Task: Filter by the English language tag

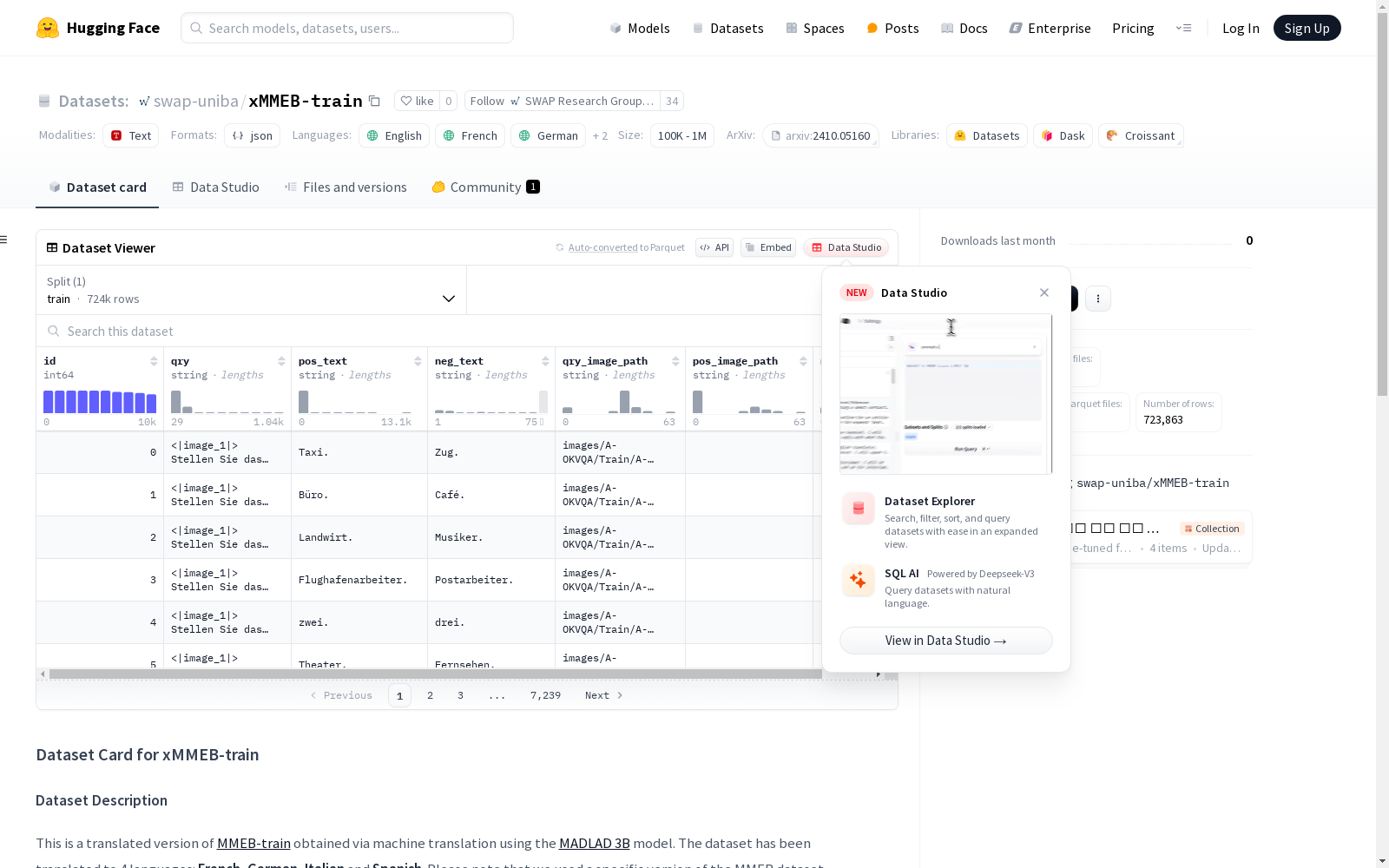Action: pos(394,135)
